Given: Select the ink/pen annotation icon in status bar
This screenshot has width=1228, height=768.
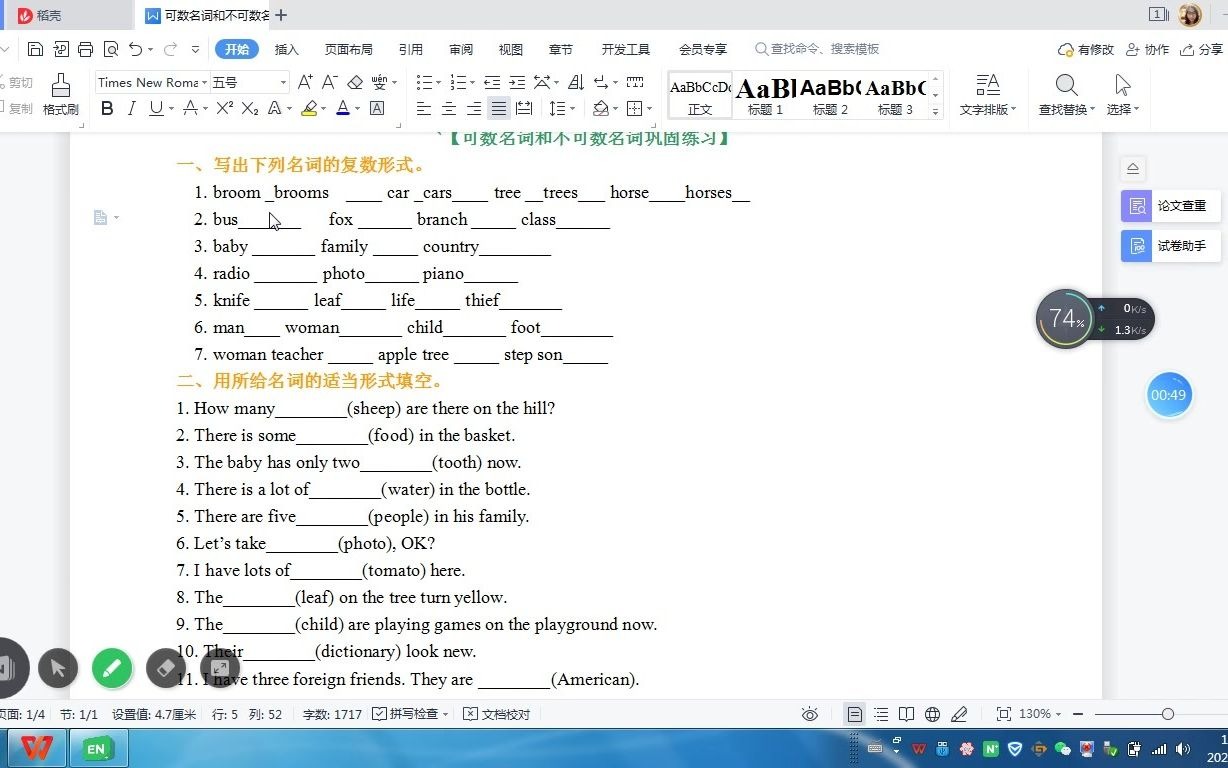Looking at the screenshot, I should coord(959,714).
